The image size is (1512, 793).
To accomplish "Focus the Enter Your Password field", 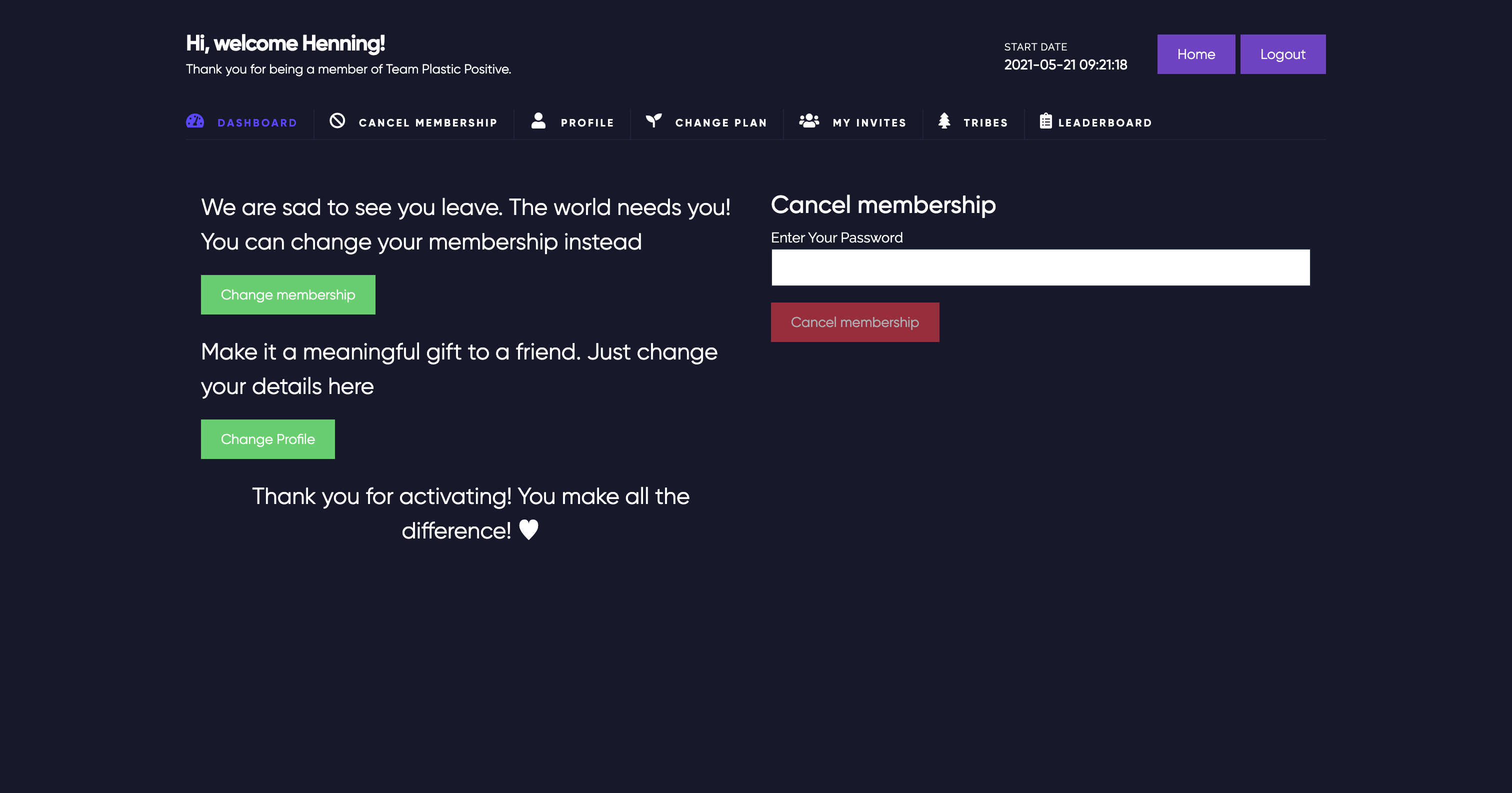I will [1040, 267].
